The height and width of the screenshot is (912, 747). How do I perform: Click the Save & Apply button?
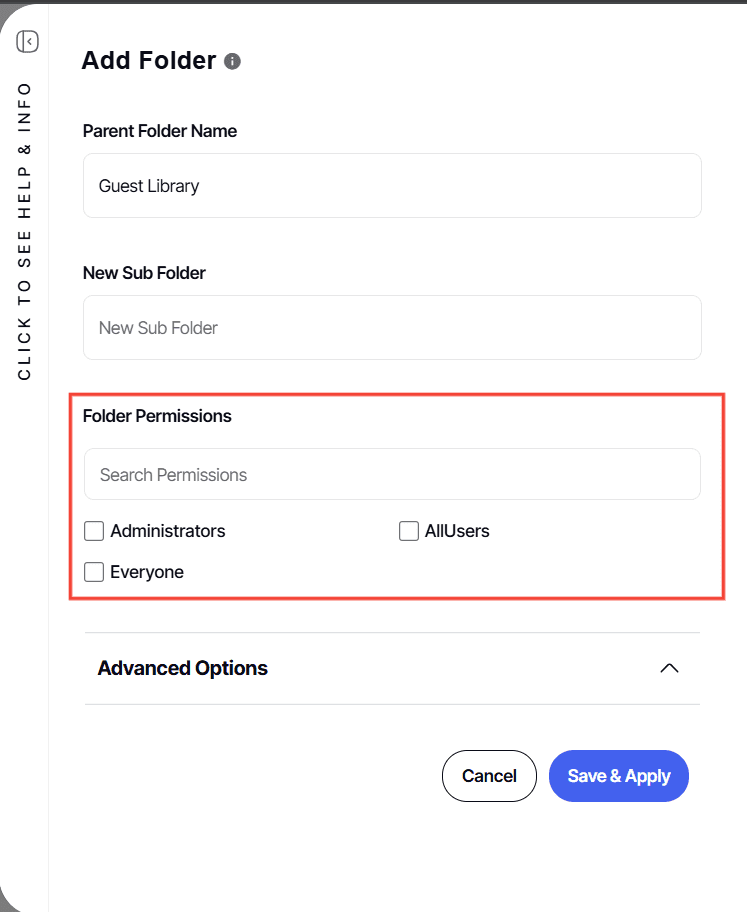coord(618,776)
